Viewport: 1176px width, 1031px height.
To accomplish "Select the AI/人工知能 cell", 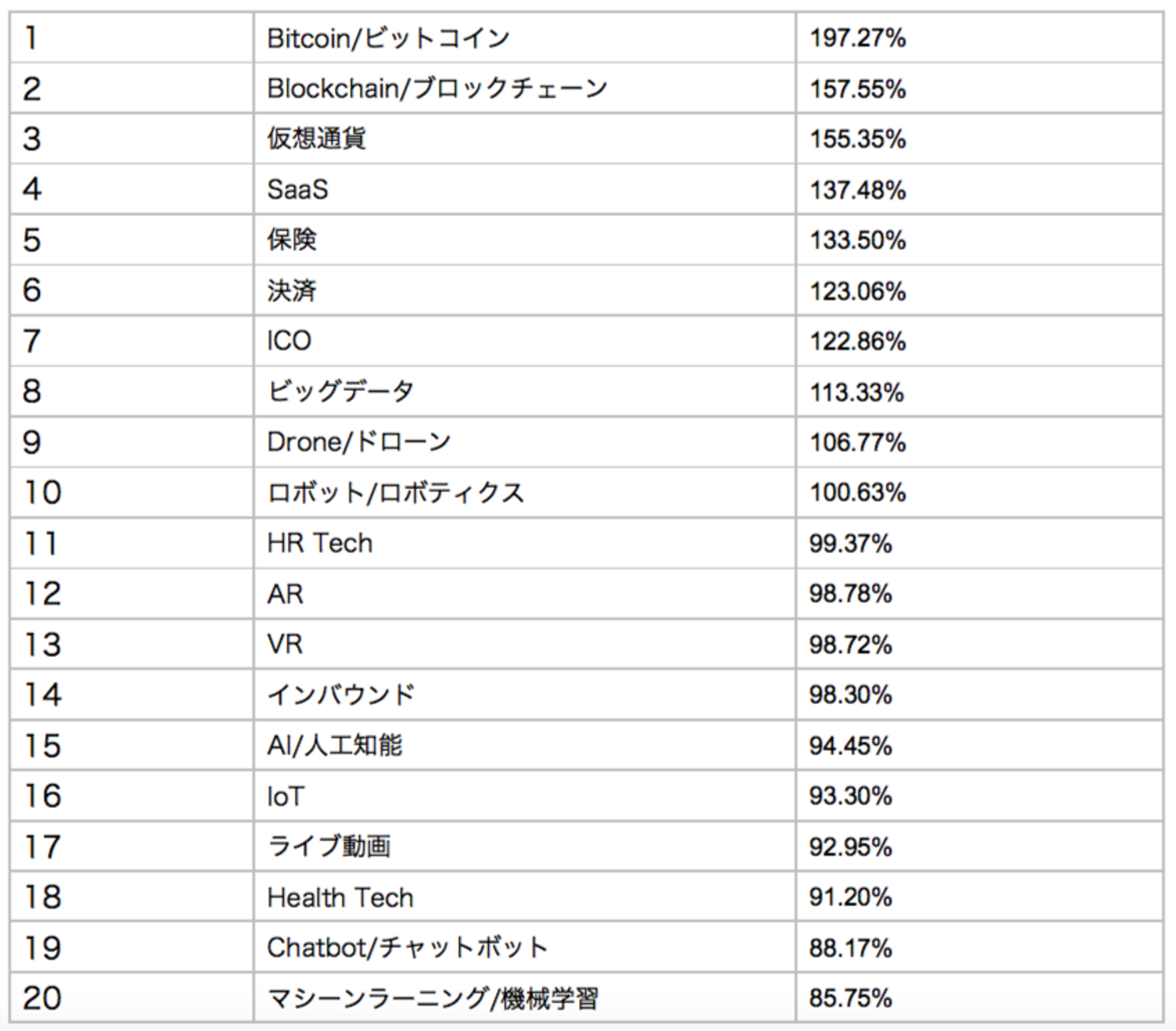I will tap(335, 745).
